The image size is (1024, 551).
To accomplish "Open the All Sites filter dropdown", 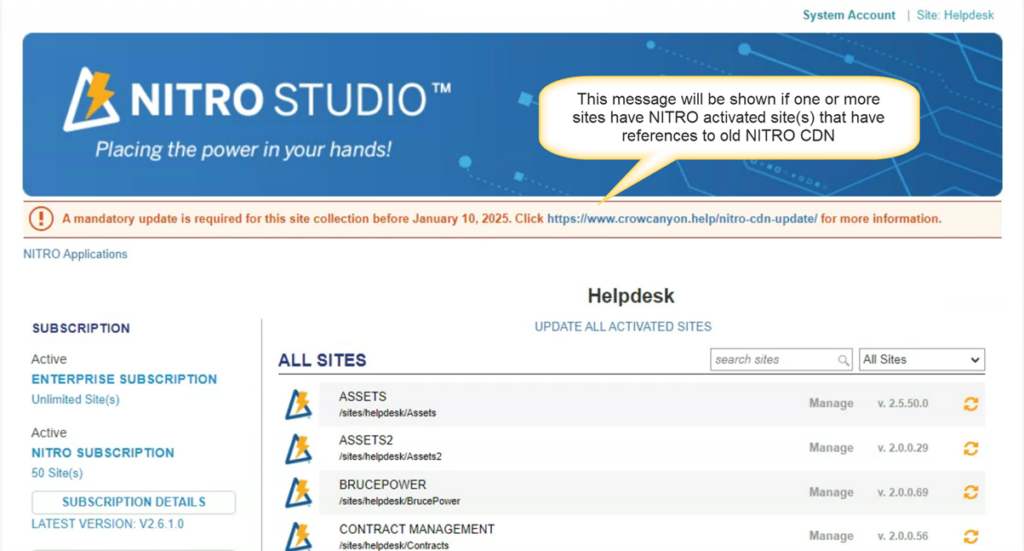I will tap(921, 360).
